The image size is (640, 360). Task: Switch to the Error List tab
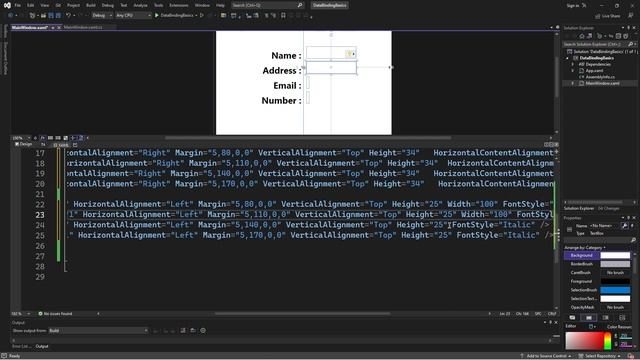tap(22, 346)
